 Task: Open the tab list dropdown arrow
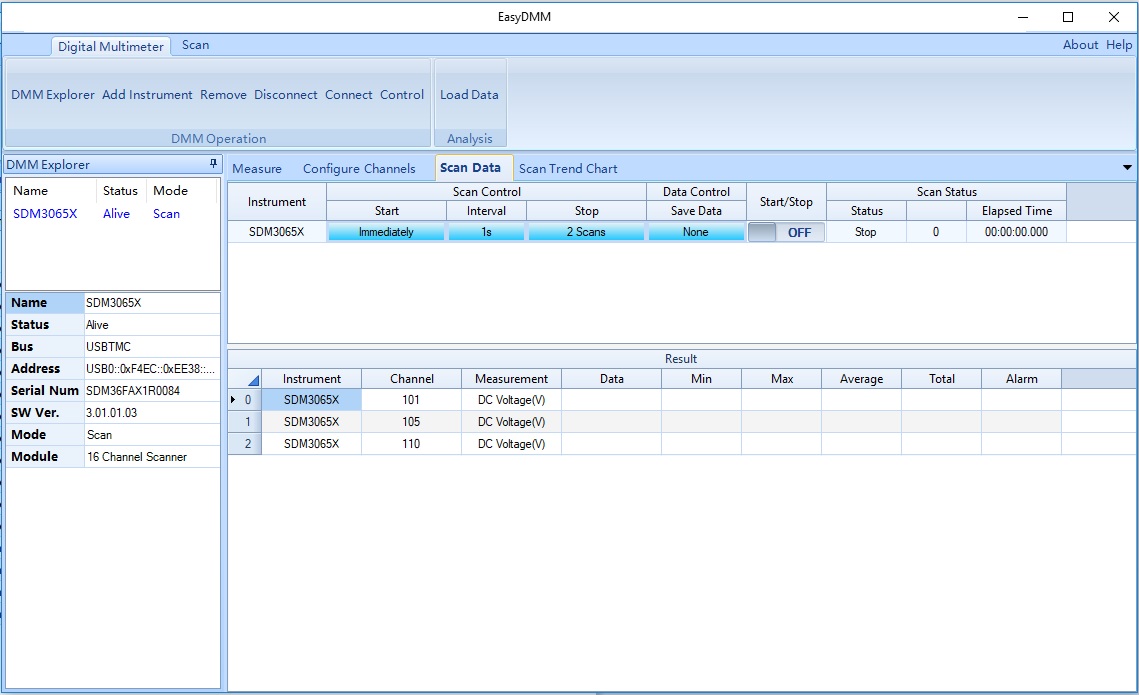coord(1127,168)
